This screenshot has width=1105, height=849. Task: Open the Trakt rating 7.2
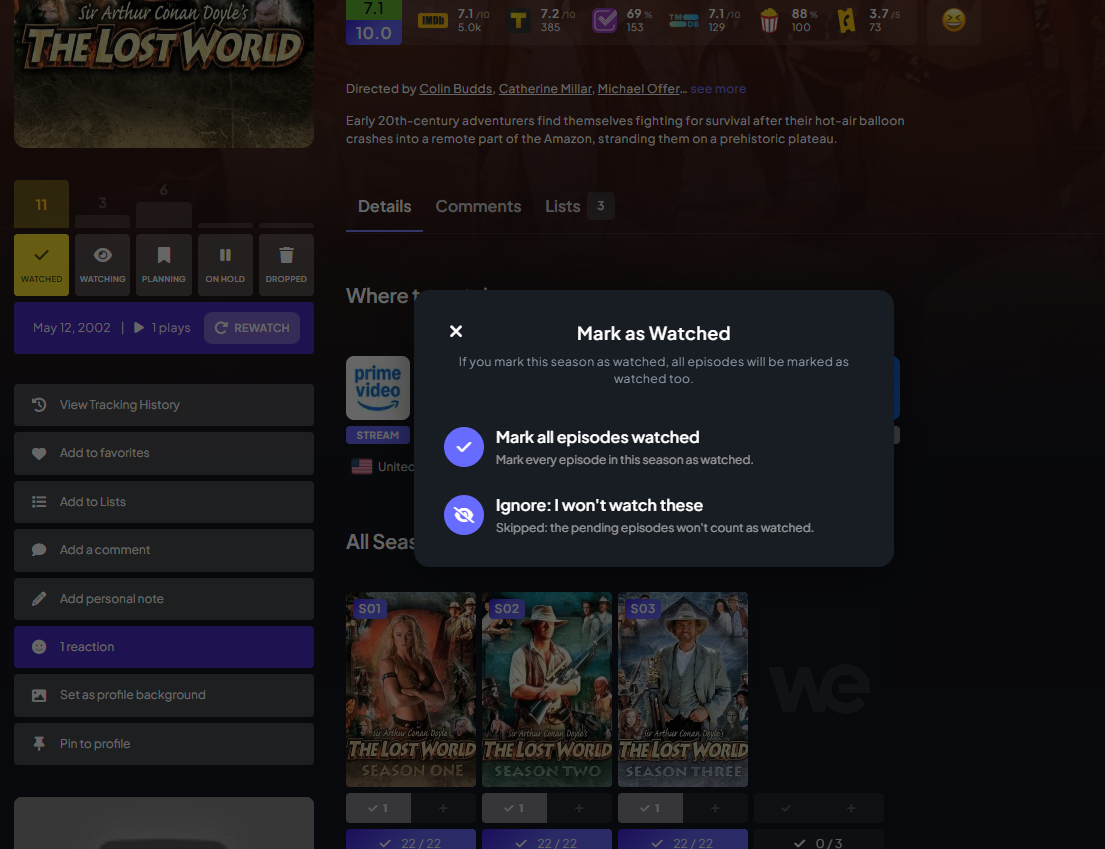tap(542, 20)
